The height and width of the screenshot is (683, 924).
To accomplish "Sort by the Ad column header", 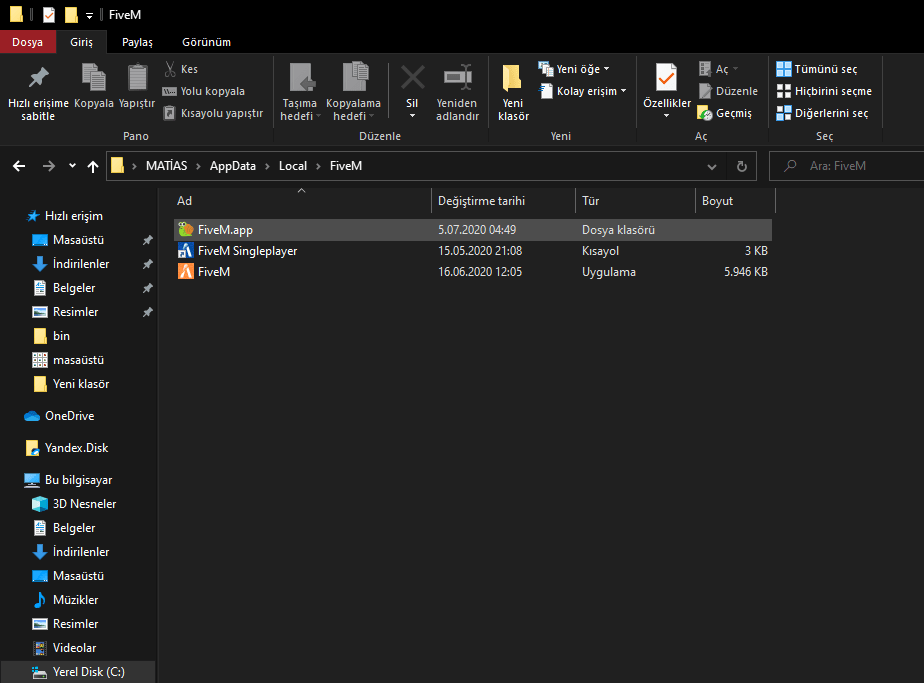I will [x=301, y=201].
